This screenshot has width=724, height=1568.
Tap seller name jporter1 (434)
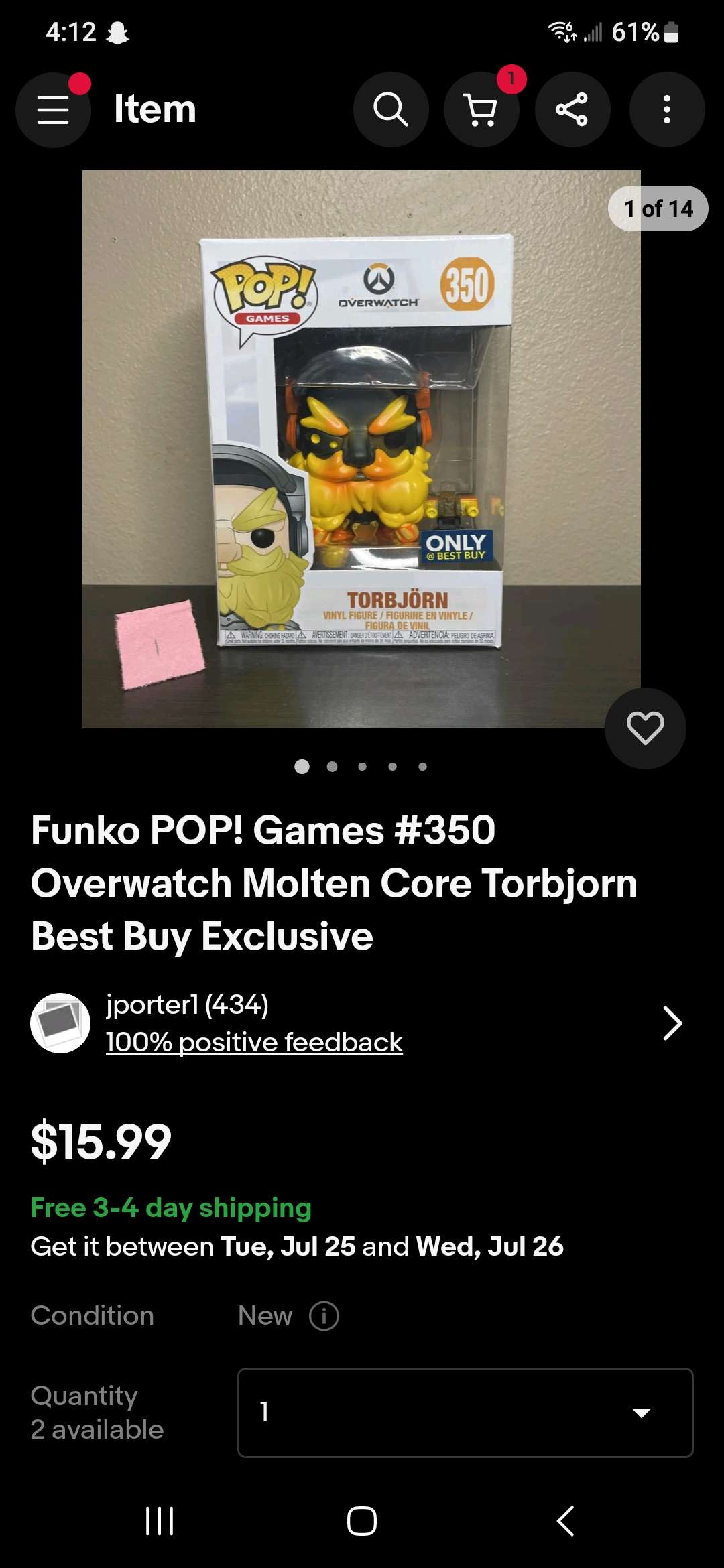(x=187, y=1004)
